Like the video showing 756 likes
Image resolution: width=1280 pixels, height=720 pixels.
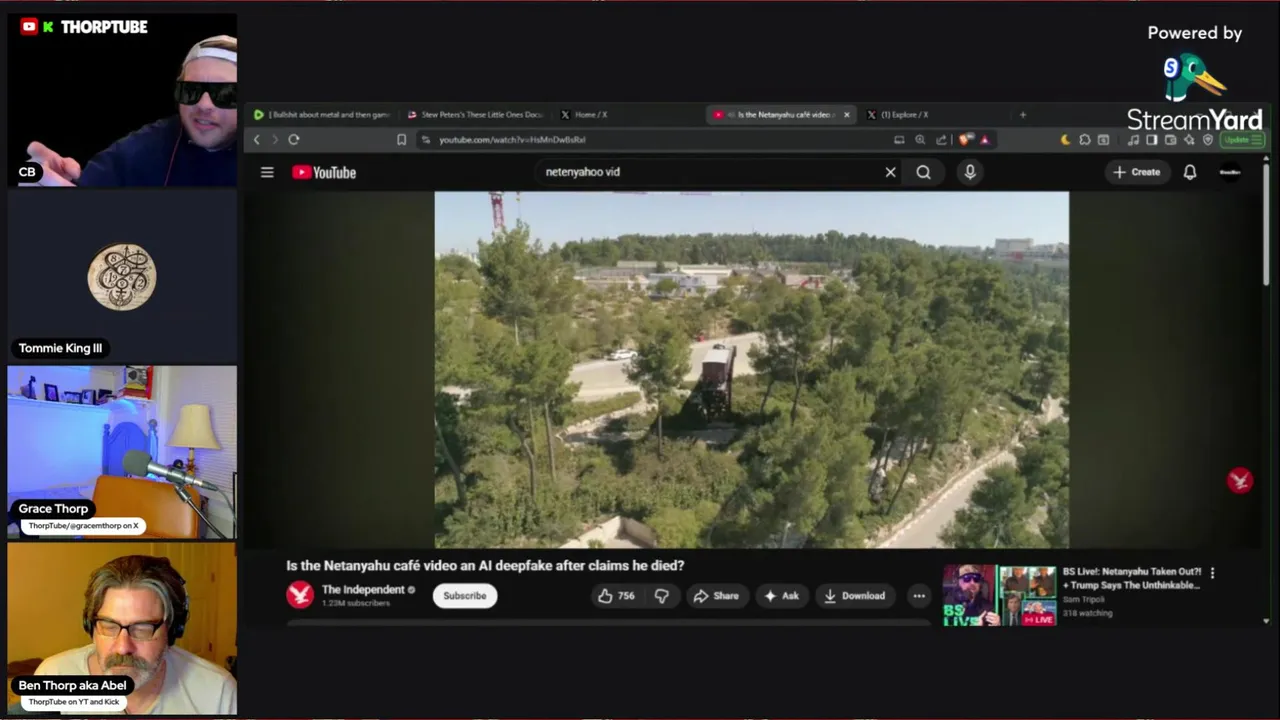point(616,596)
